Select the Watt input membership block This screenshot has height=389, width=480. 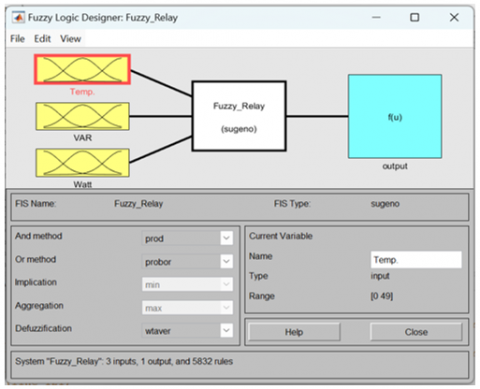coord(82,163)
